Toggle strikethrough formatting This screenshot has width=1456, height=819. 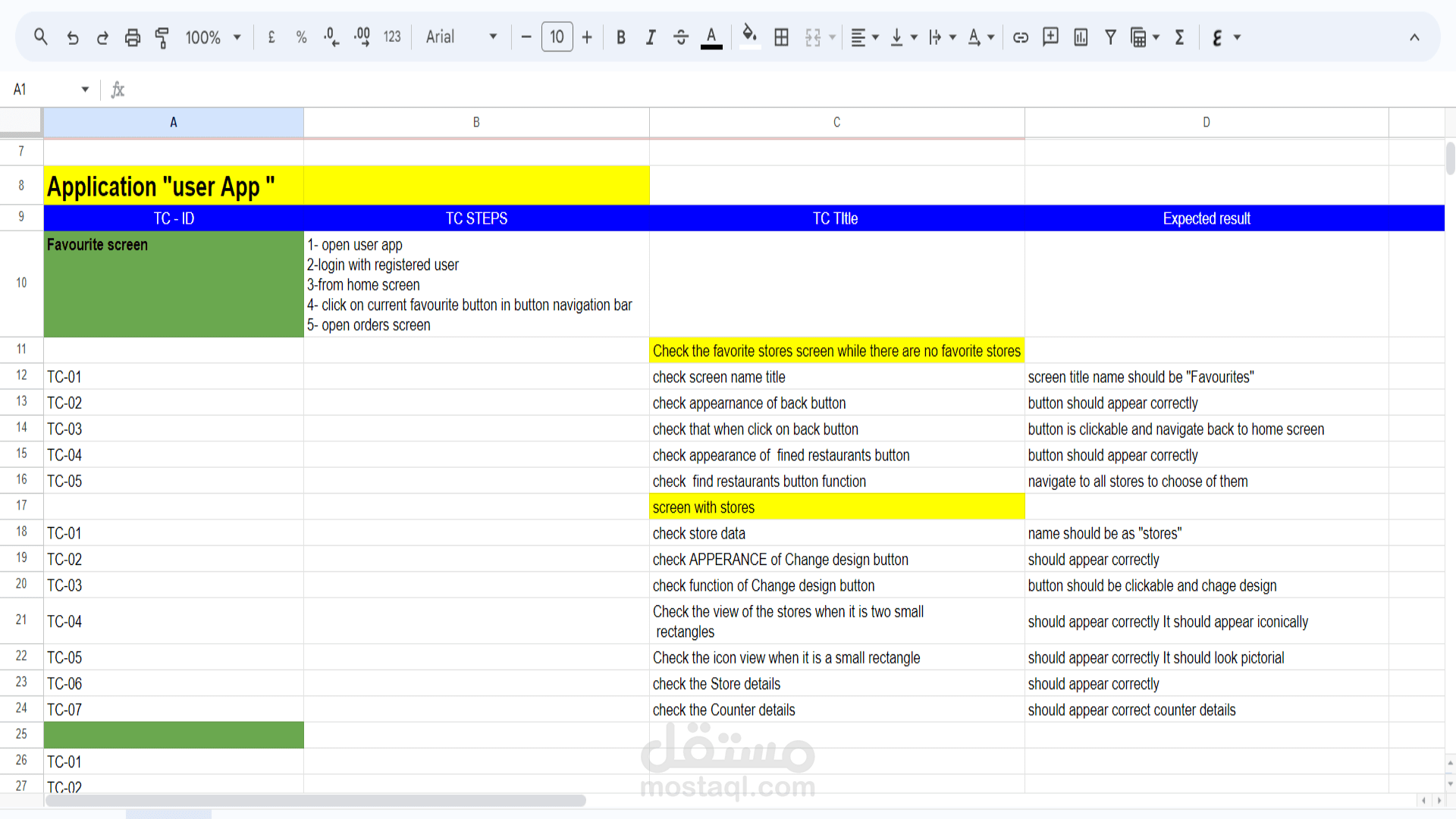[680, 37]
